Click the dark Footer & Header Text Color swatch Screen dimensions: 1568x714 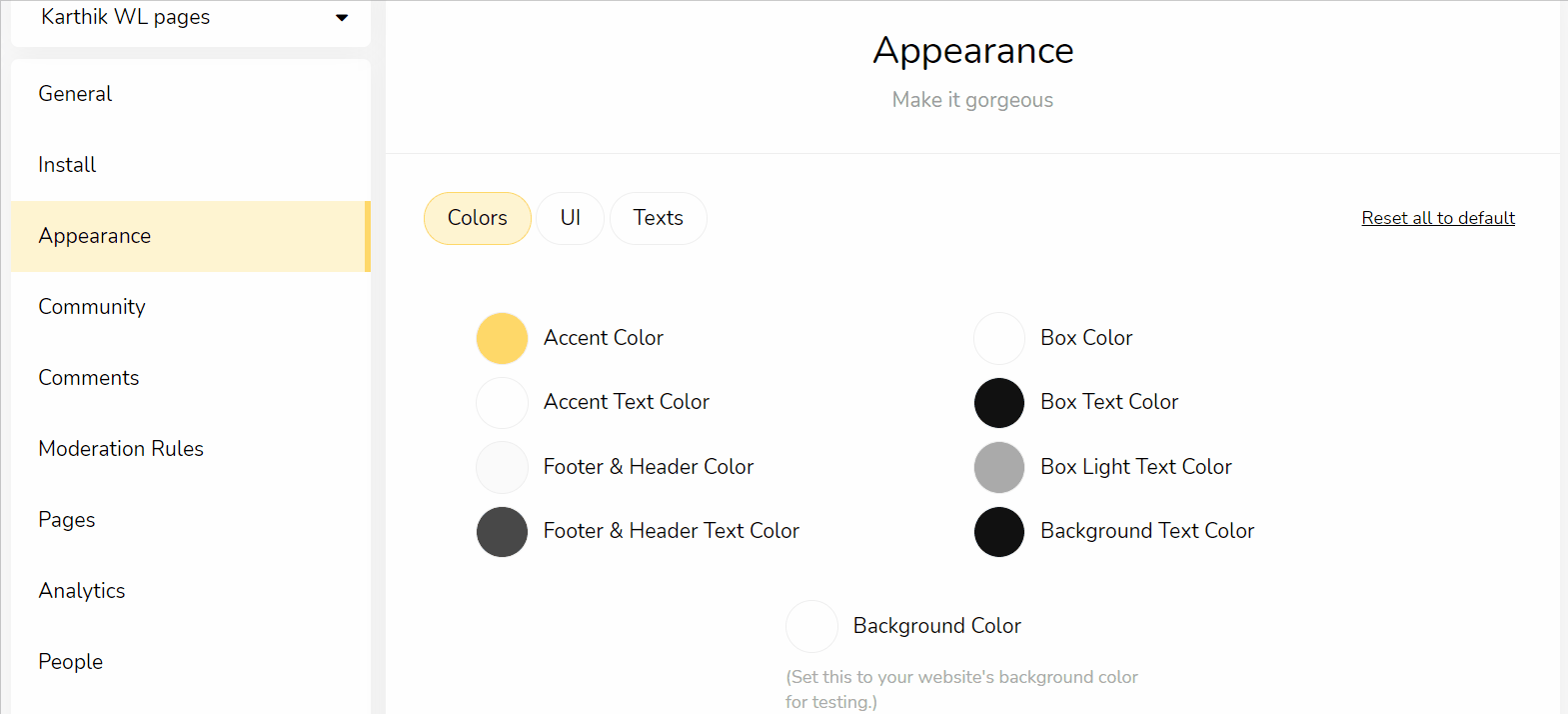click(x=502, y=531)
